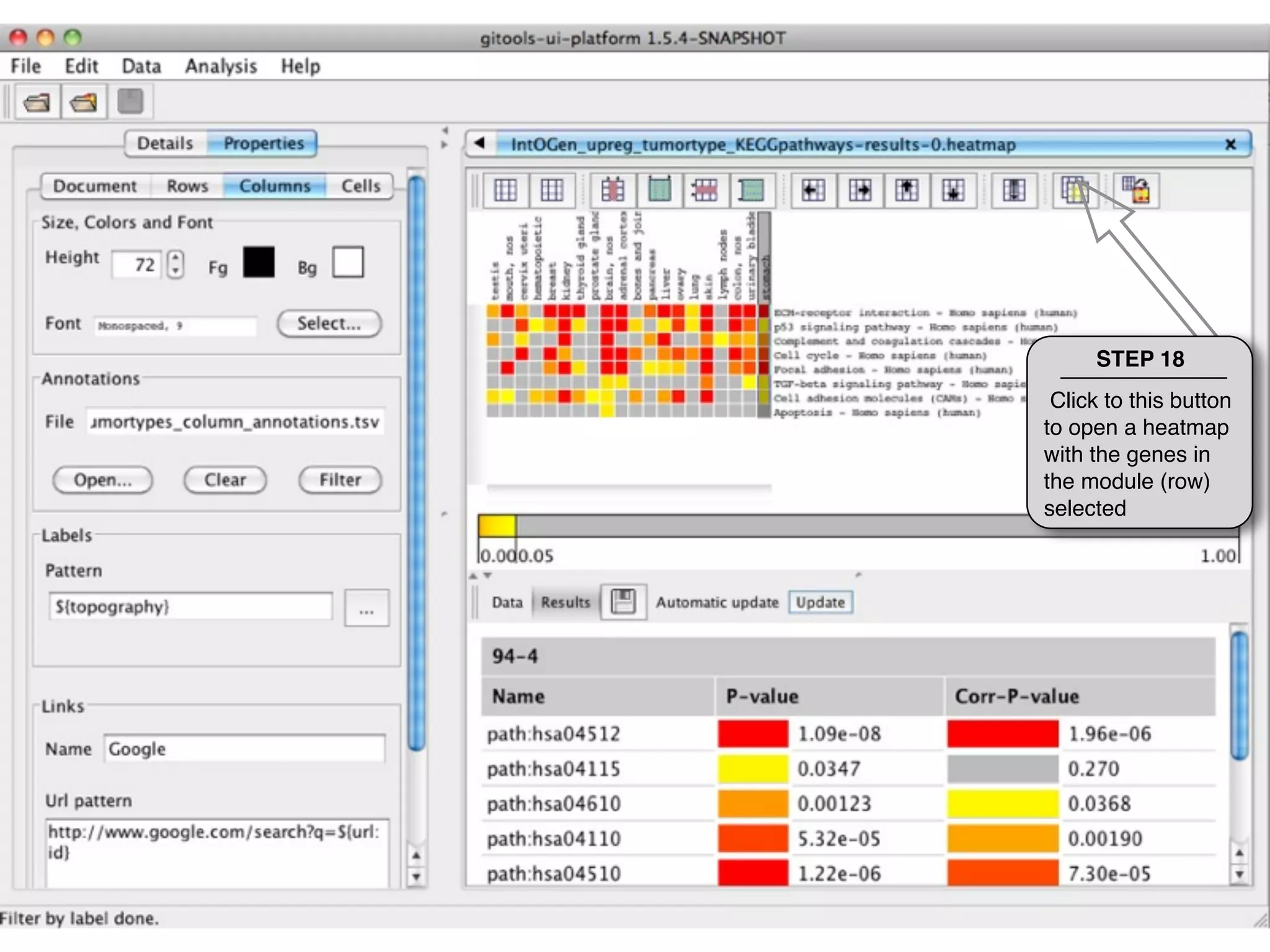This screenshot has height=952, width=1270.
Task: Open the Analysis menu
Action: (x=221, y=66)
